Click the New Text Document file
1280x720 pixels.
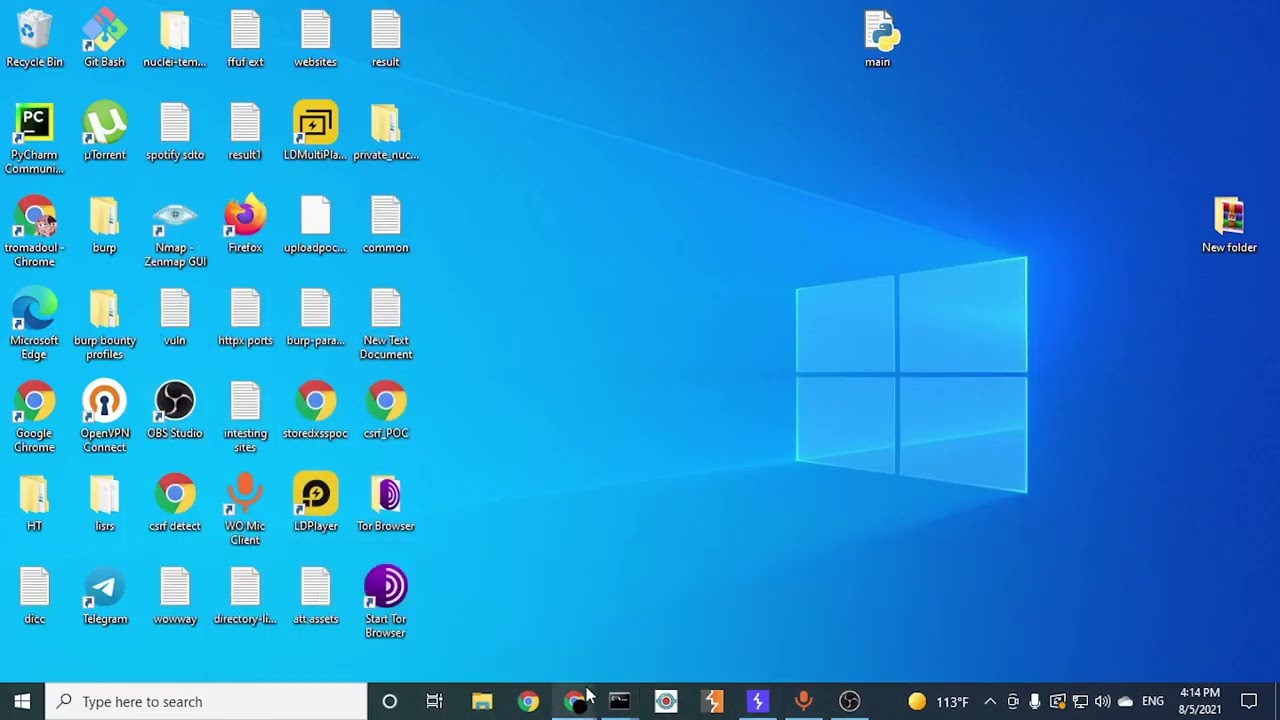[386, 325]
